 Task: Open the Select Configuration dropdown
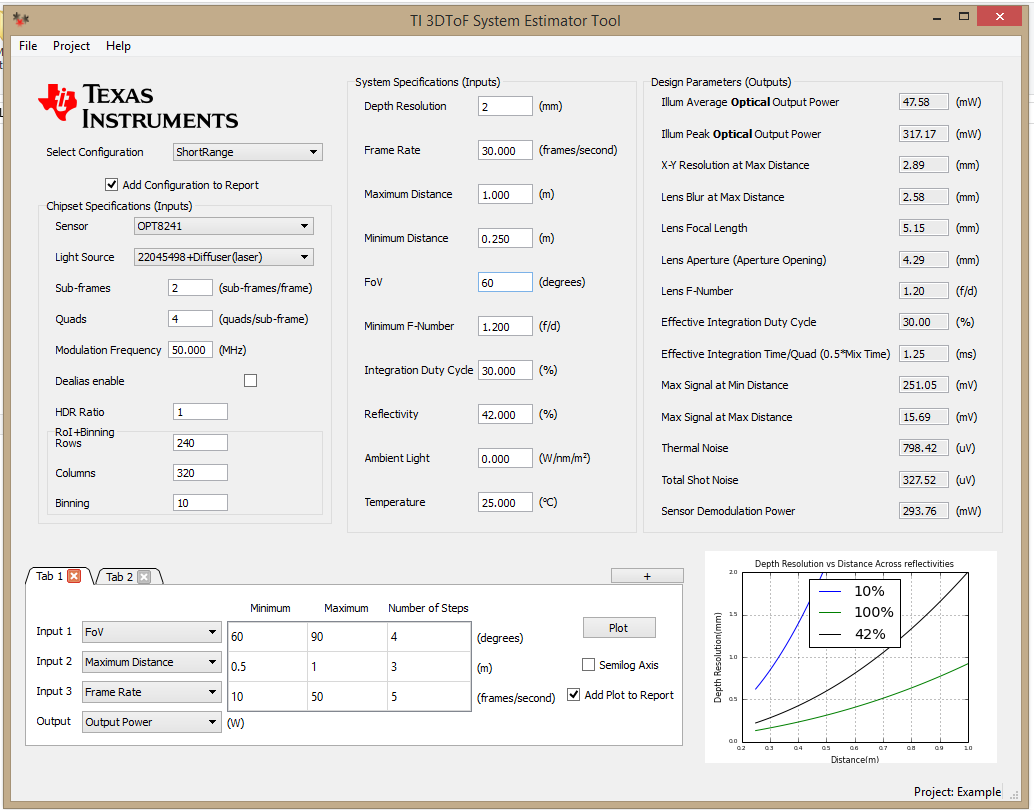point(248,152)
